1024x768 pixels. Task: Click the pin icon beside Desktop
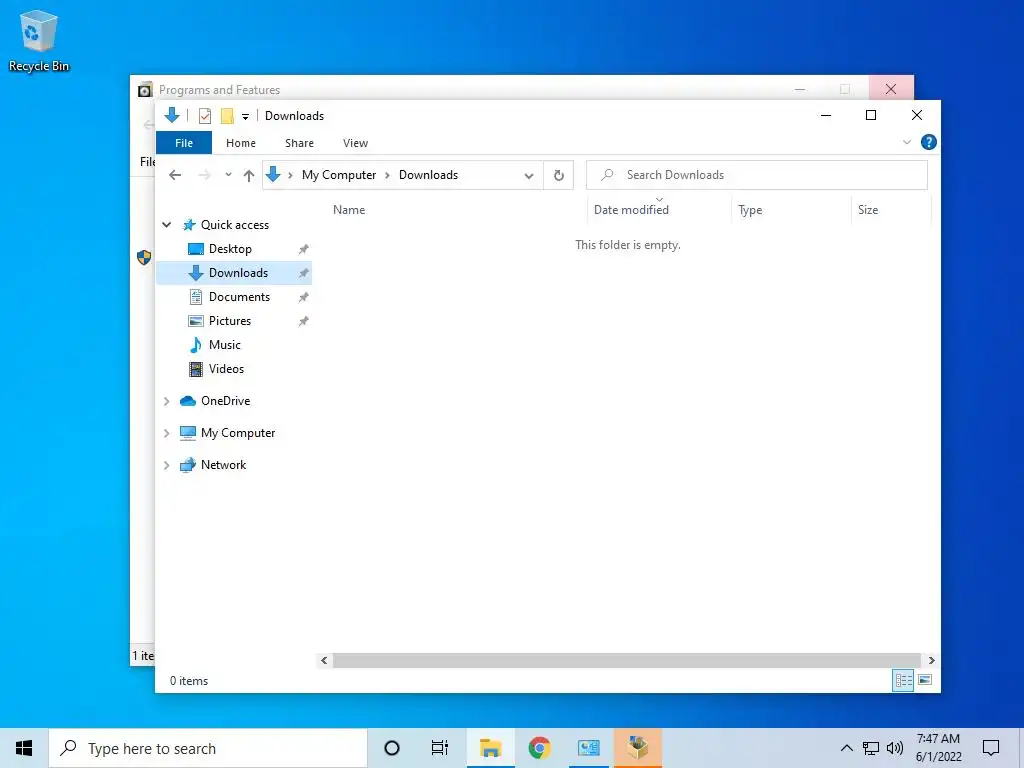[x=304, y=249]
